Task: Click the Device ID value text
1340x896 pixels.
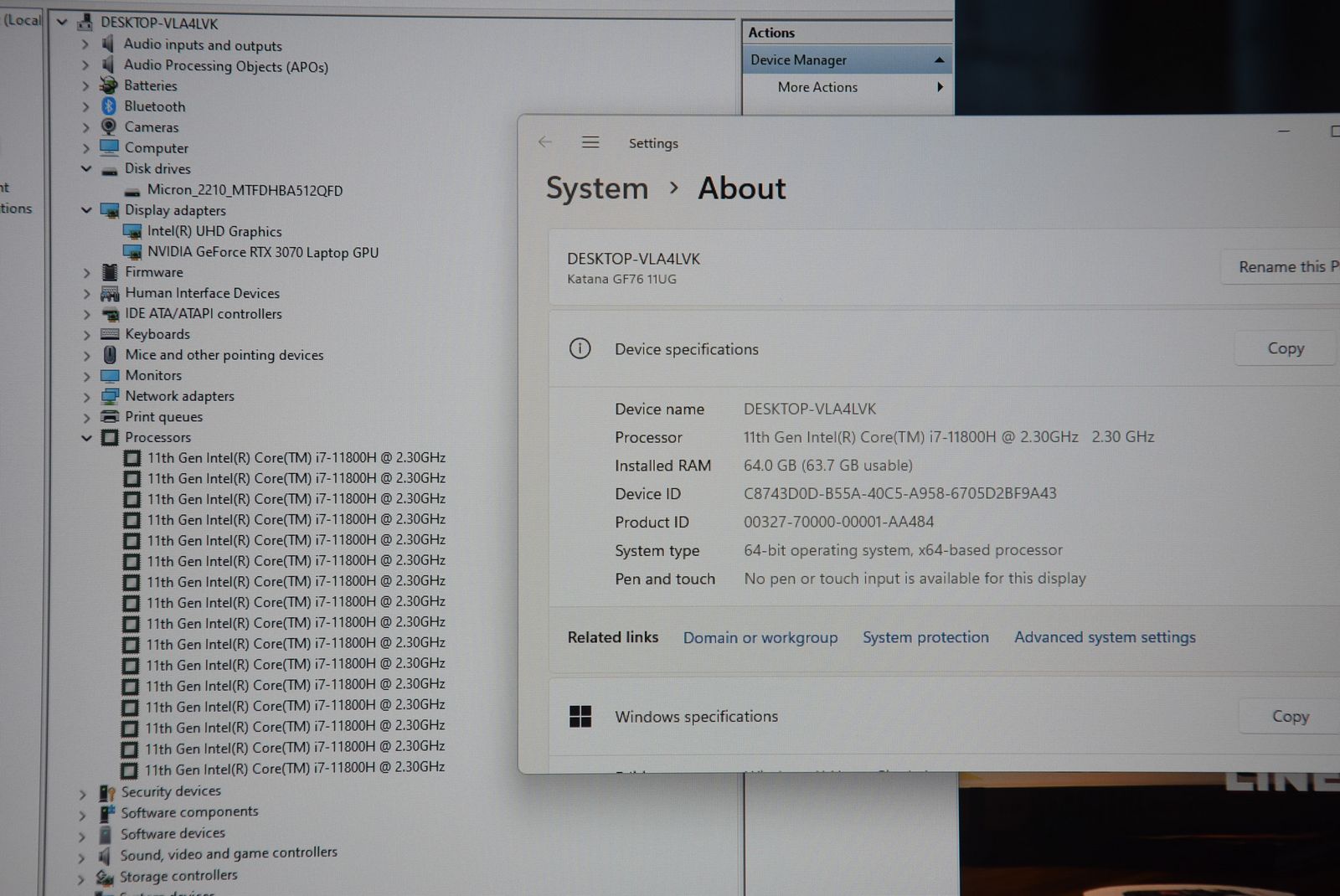Action: coord(900,493)
